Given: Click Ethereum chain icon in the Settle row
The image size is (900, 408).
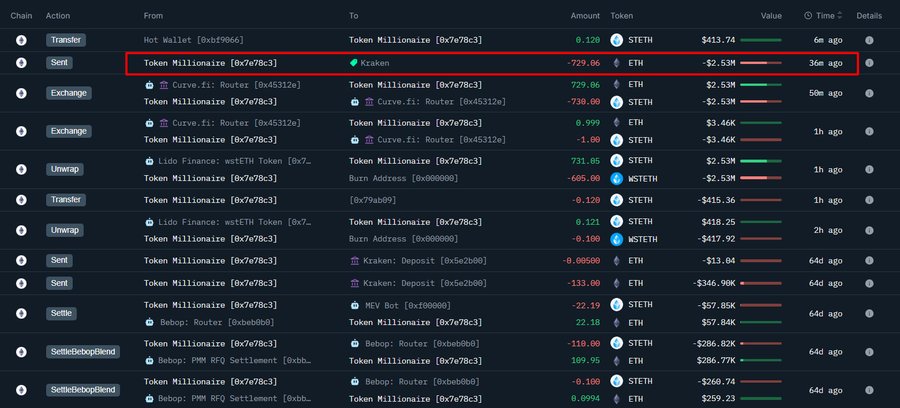Looking at the screenshot, I should (x=21, y=313).
